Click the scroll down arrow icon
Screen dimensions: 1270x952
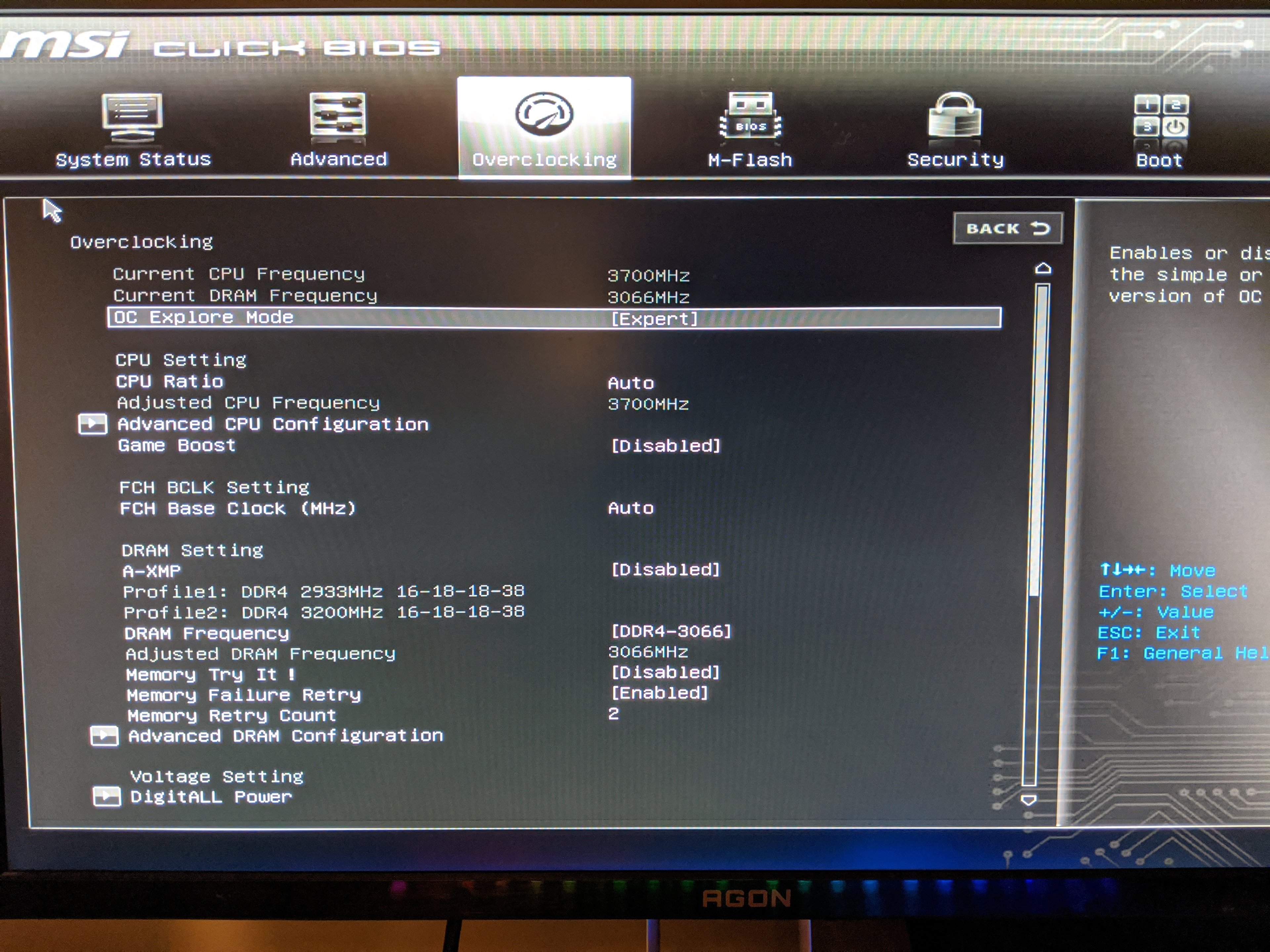click(1028, 799)
